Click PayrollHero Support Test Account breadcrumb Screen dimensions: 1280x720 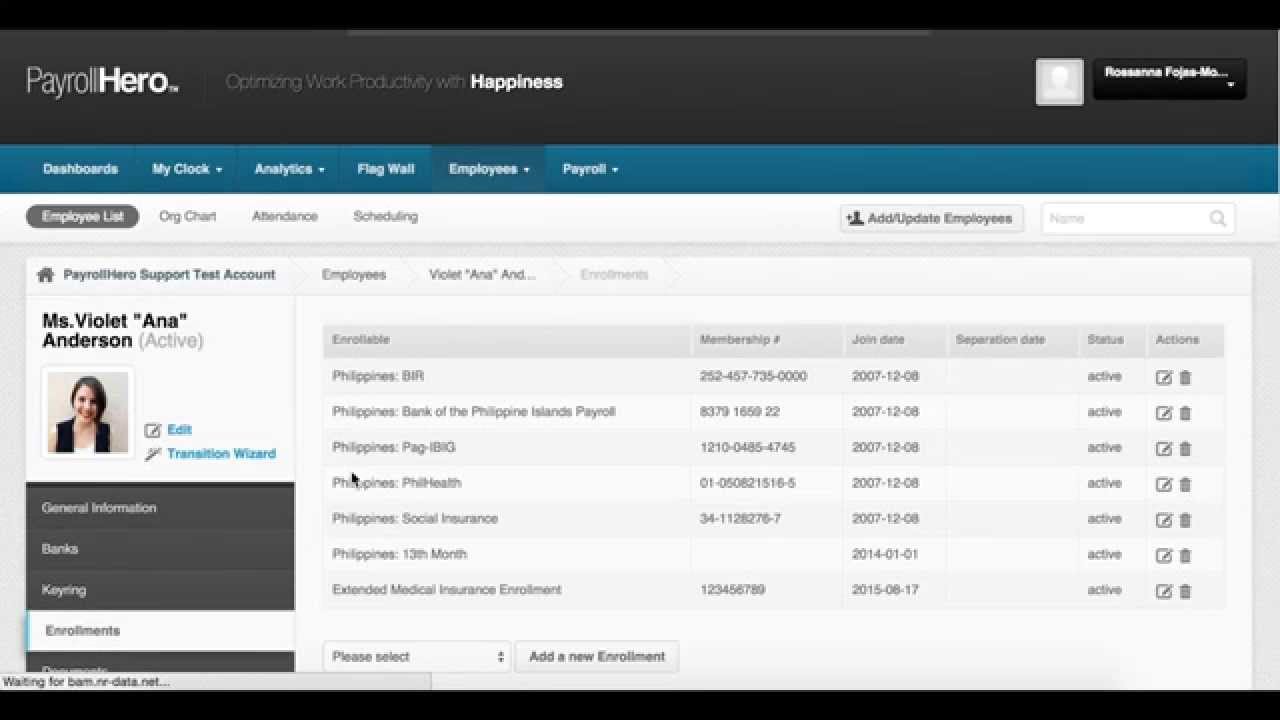pos(169,274)
